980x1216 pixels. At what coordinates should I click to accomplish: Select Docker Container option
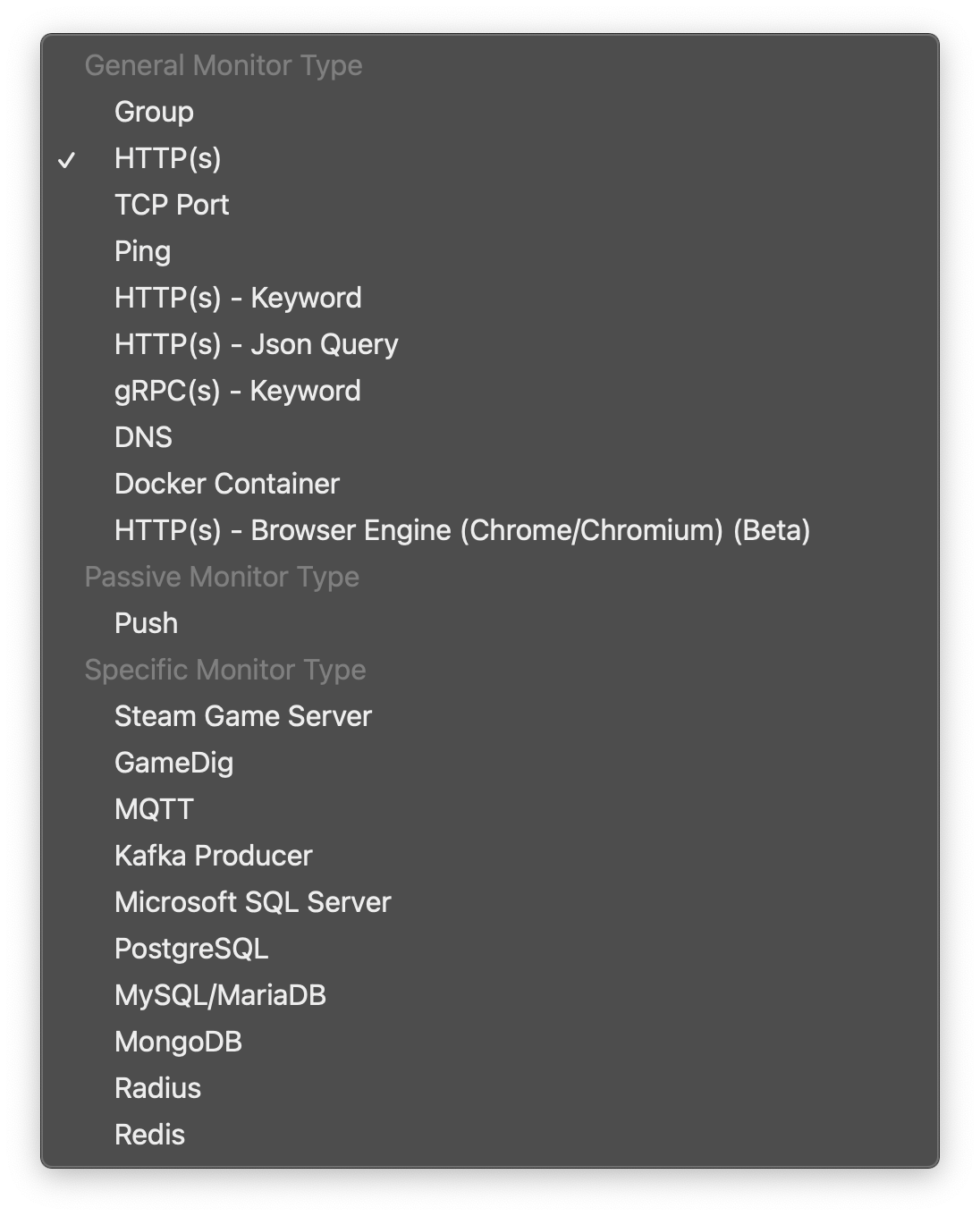(227, 484)
